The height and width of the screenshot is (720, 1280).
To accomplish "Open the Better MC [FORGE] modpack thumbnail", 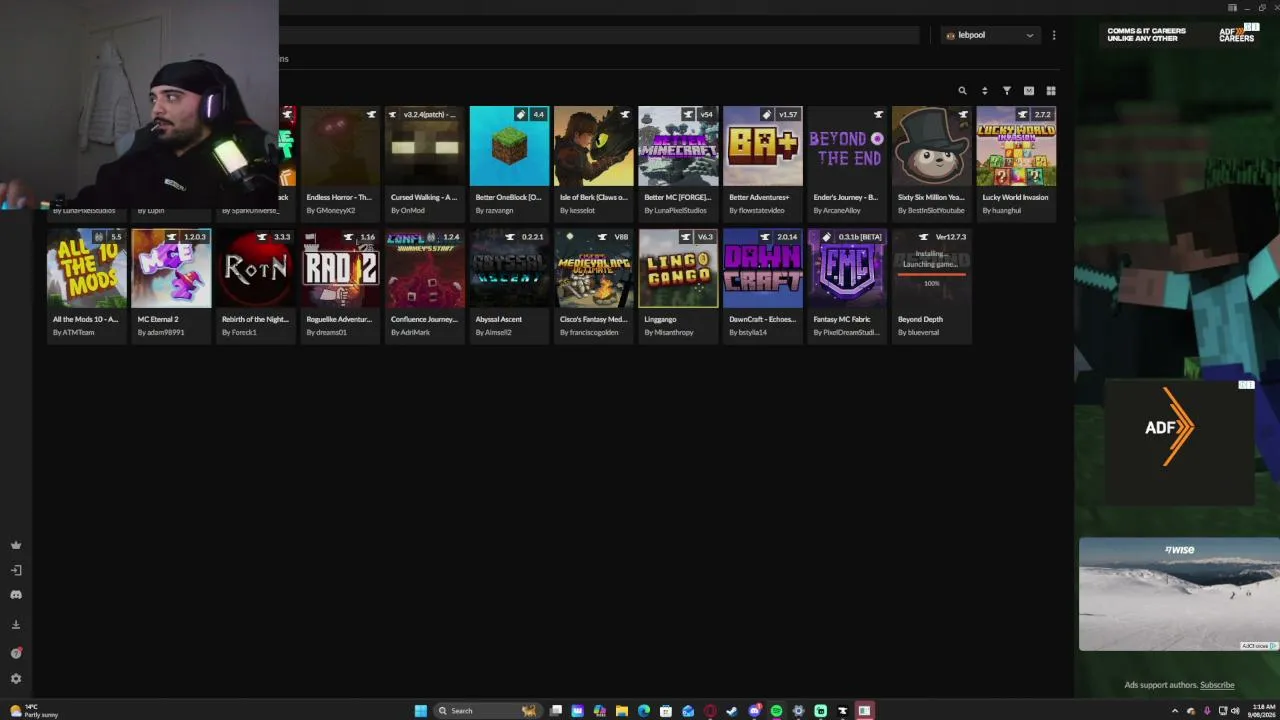I will pyautogui.click(x=679, y=146).
